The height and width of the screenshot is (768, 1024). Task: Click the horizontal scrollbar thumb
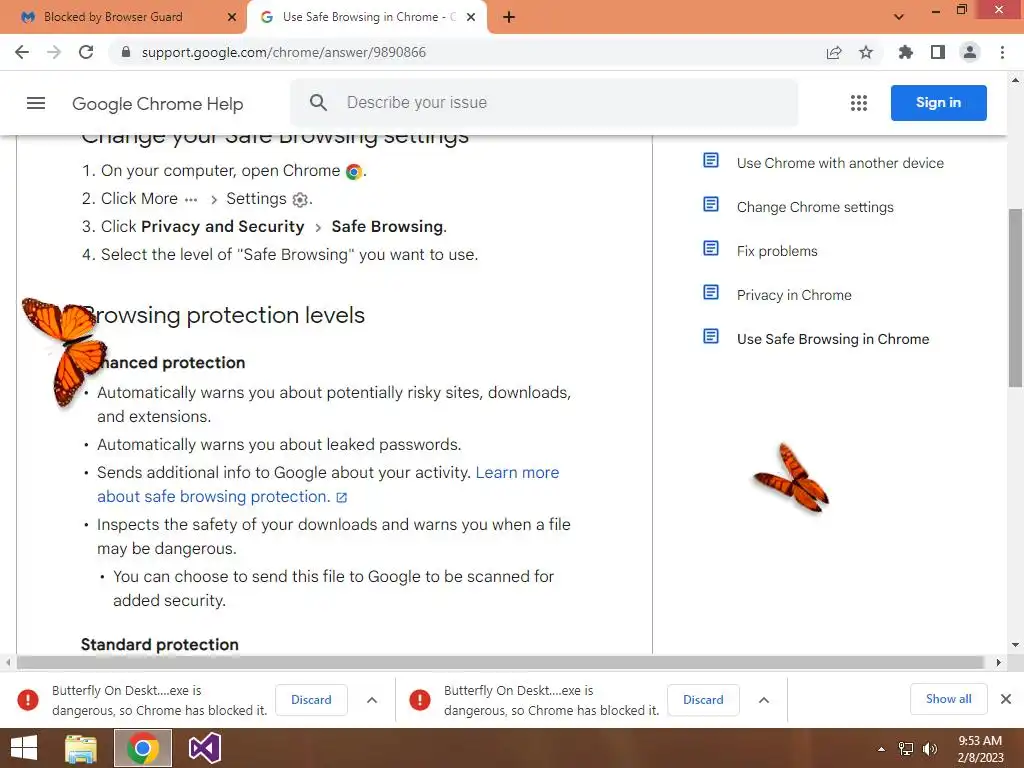(500, 662)
